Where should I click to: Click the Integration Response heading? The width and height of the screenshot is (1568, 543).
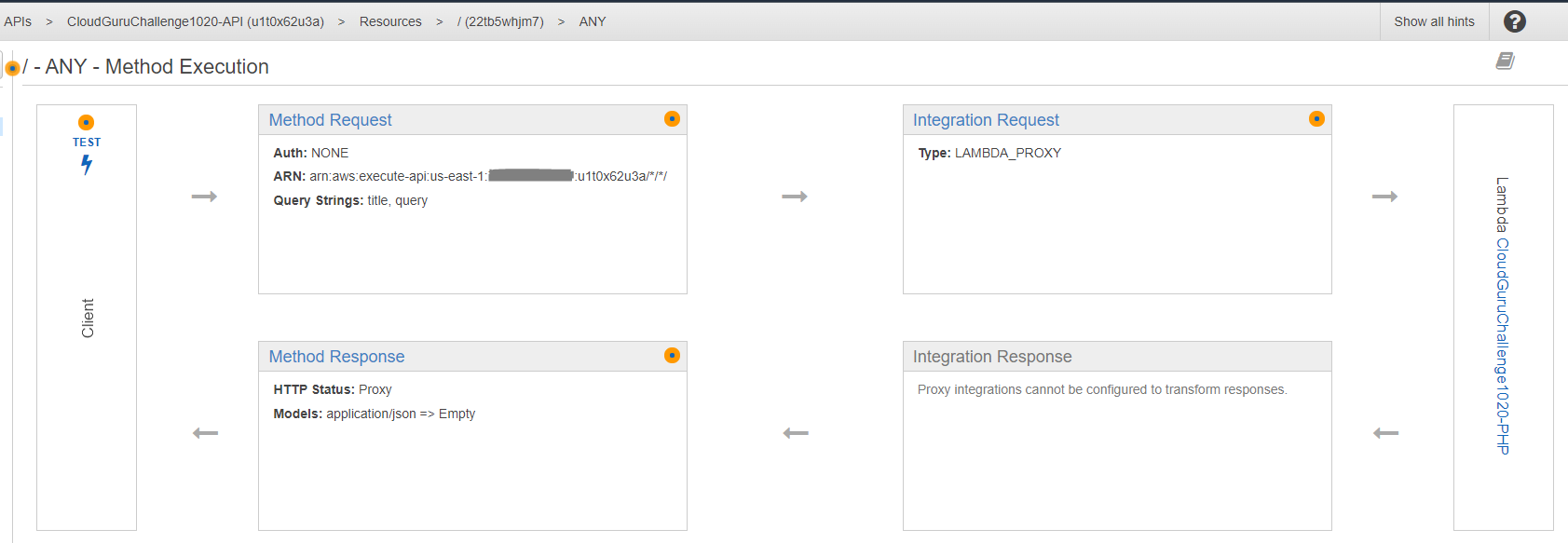[x=992, y=357]
